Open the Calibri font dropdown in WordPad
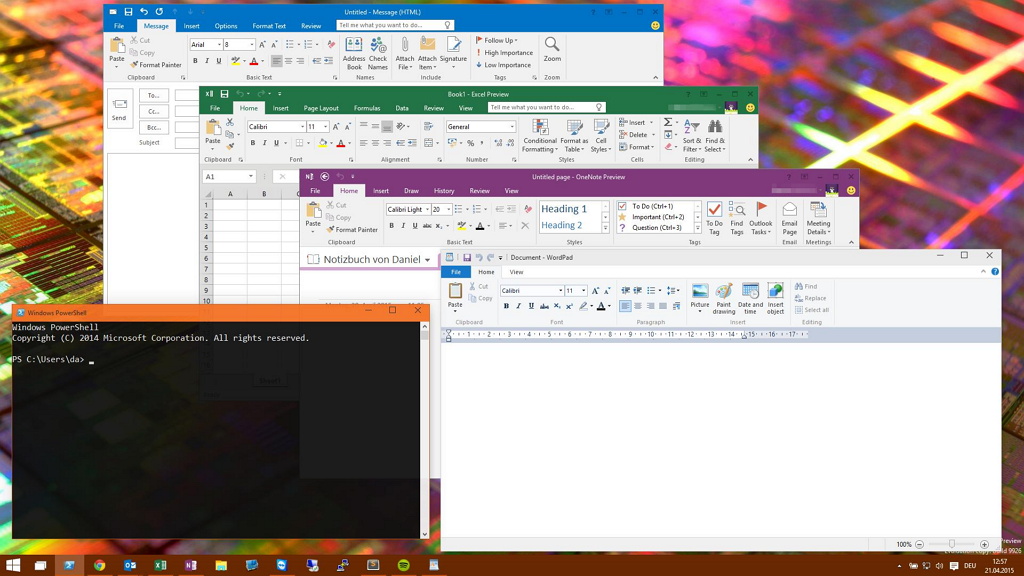Screen dimensions: 1024x576 tap(560, 291)
